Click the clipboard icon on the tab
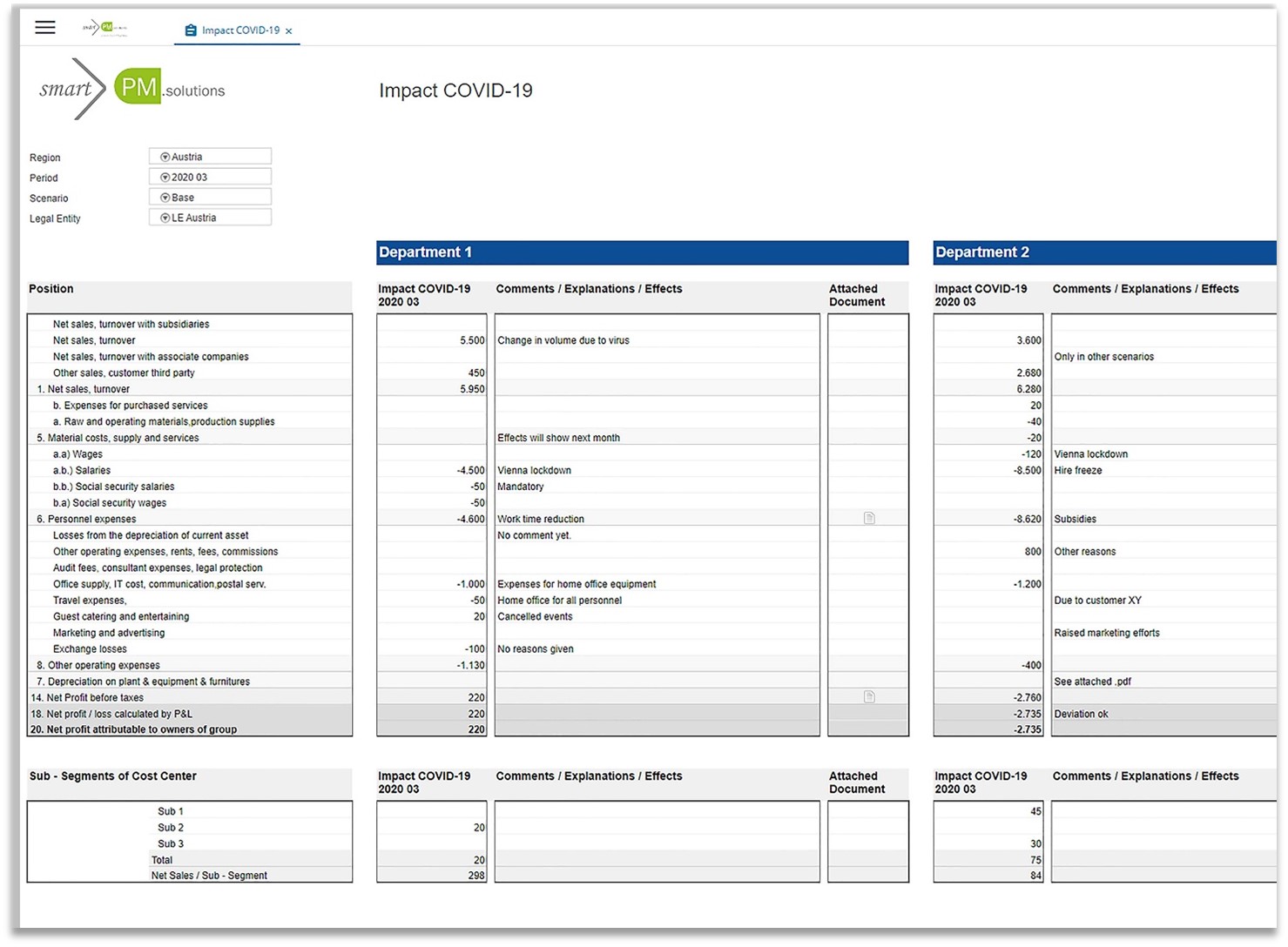 (191, 30)
